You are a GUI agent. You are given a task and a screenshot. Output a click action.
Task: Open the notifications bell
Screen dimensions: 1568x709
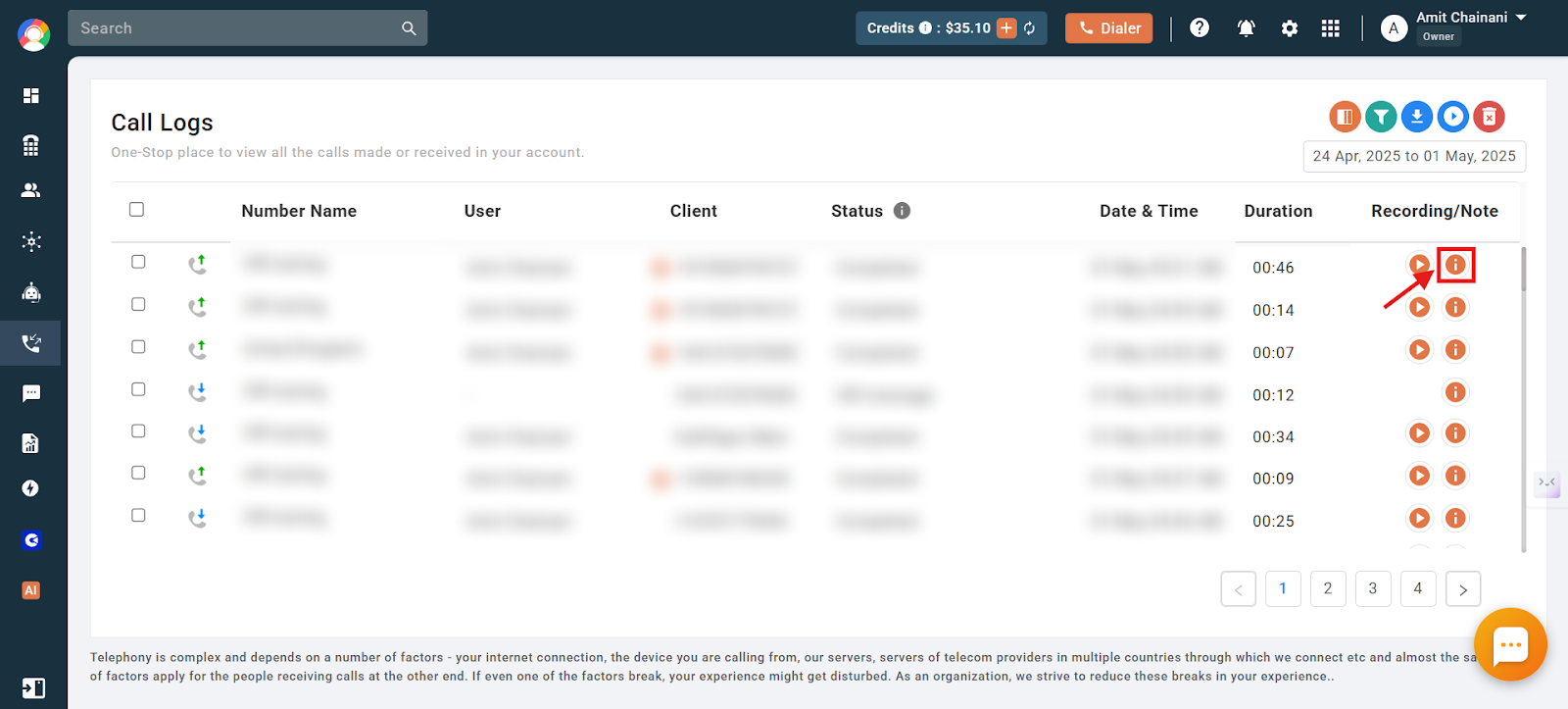pos(1246,27)
